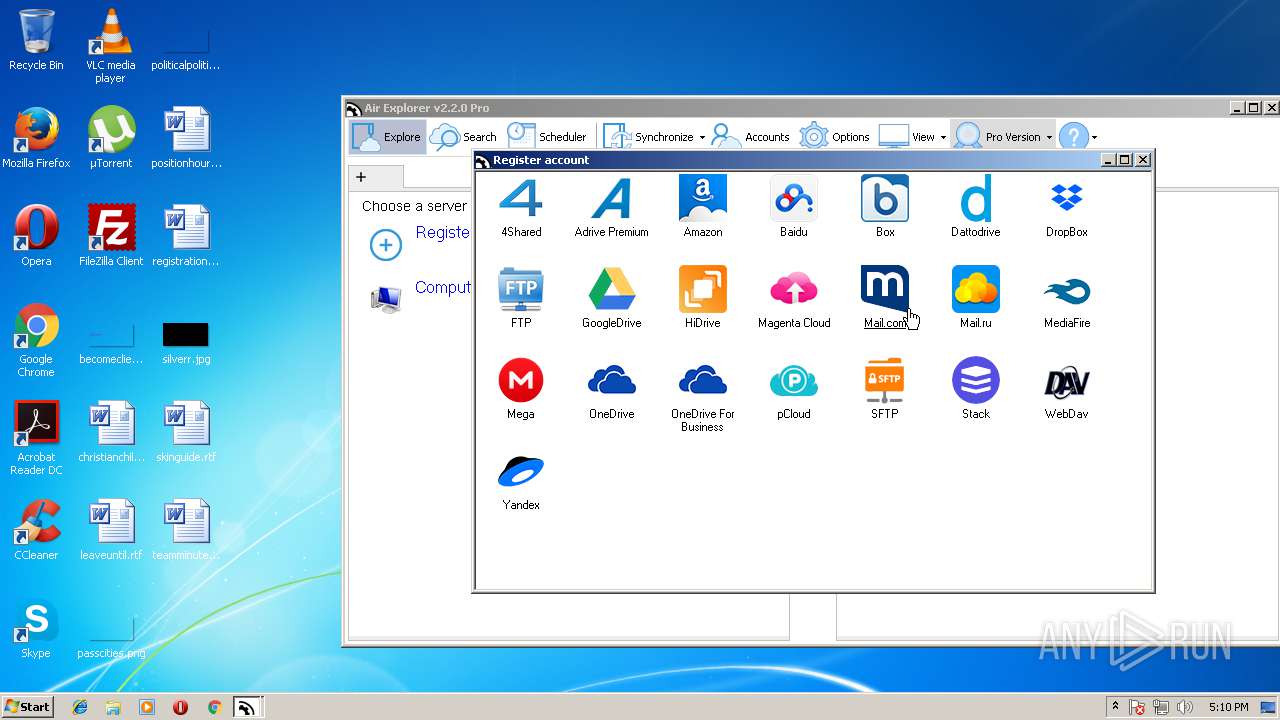Image resolution: width=1280 pixels, height=720 pixels.
Task: Click the View toolbar button
Action: tap(907, 137)
